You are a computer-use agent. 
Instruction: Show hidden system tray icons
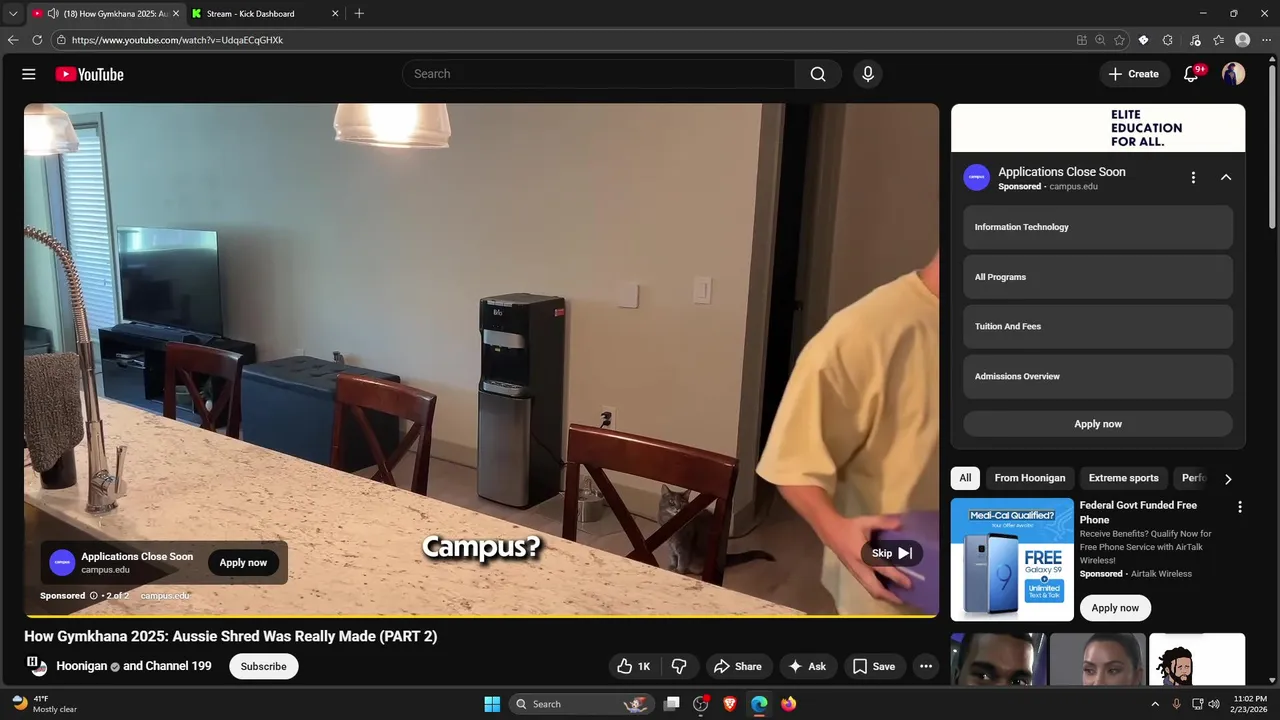point(1155,704)
